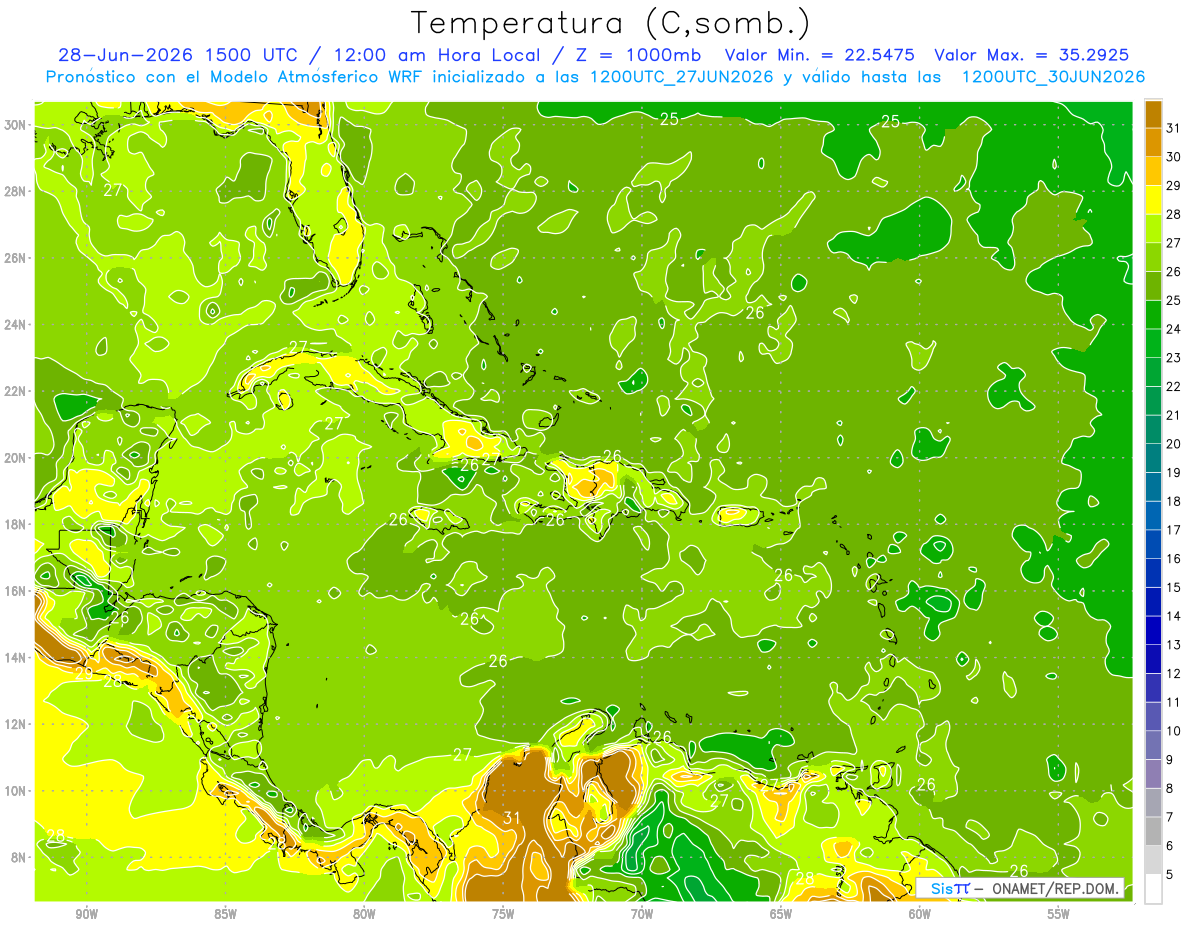Click the colour bar value 31
The image size is (1200, 927).
(1174, 129)
